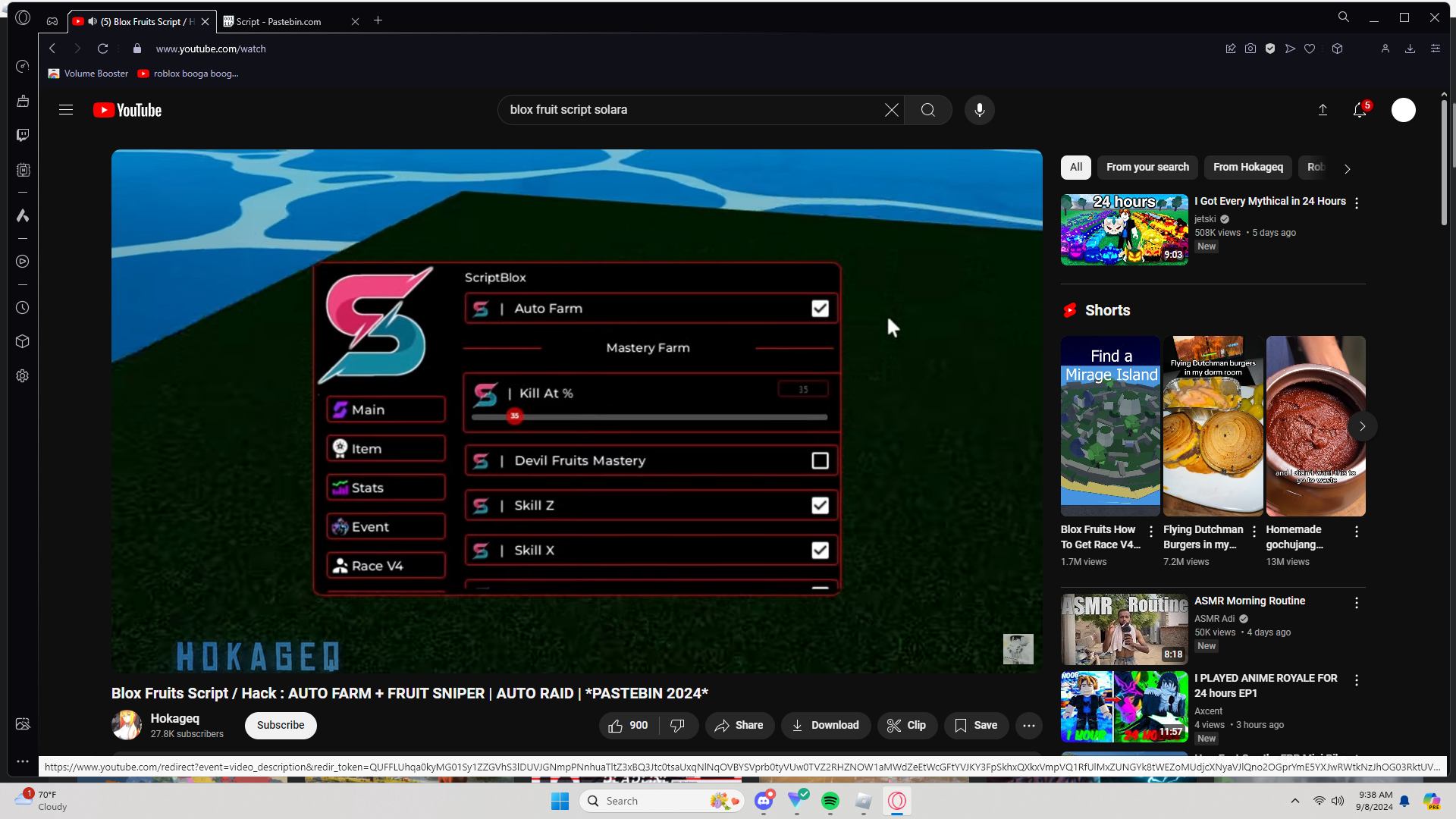Image resolution: width=1456 pixels, height=819 pixels.
Task: Toggle Auto Farm checkbox in video
Action: 820,309
